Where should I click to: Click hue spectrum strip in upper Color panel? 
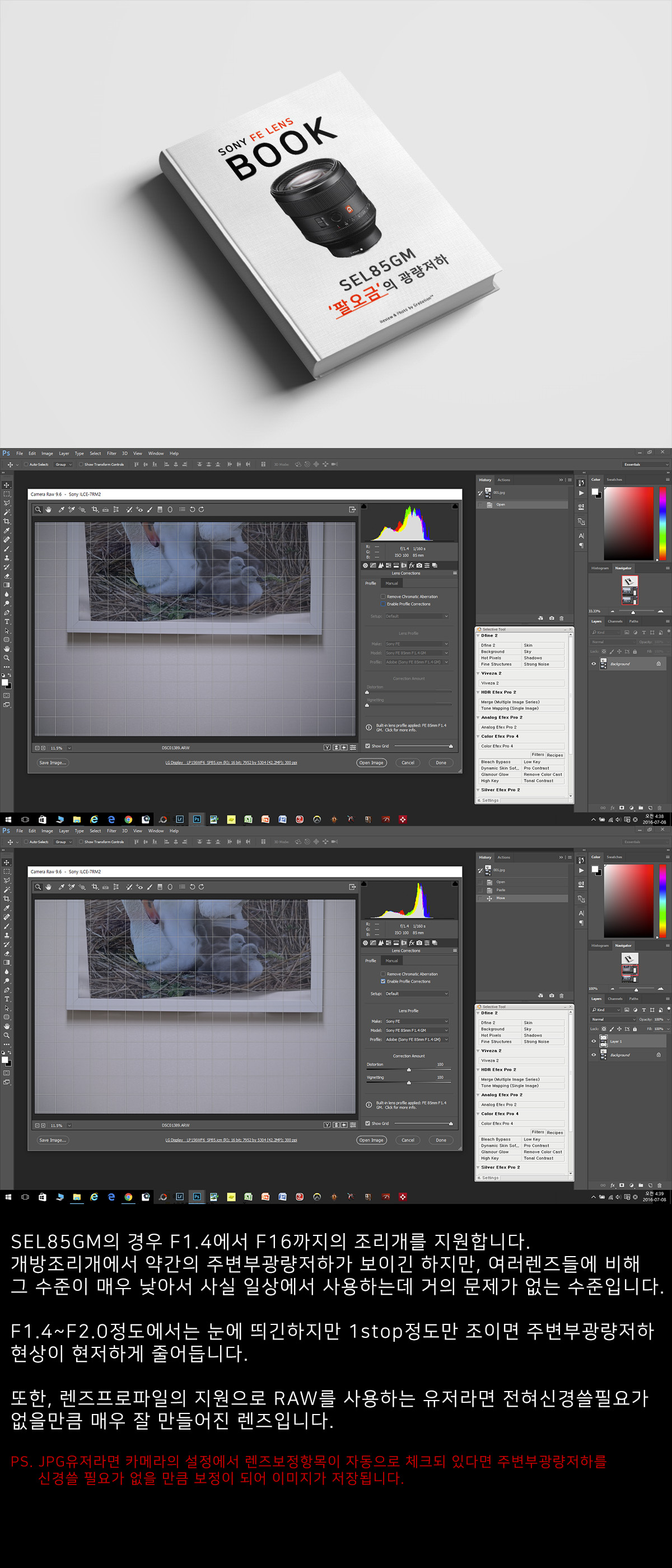tap(662, 523)
